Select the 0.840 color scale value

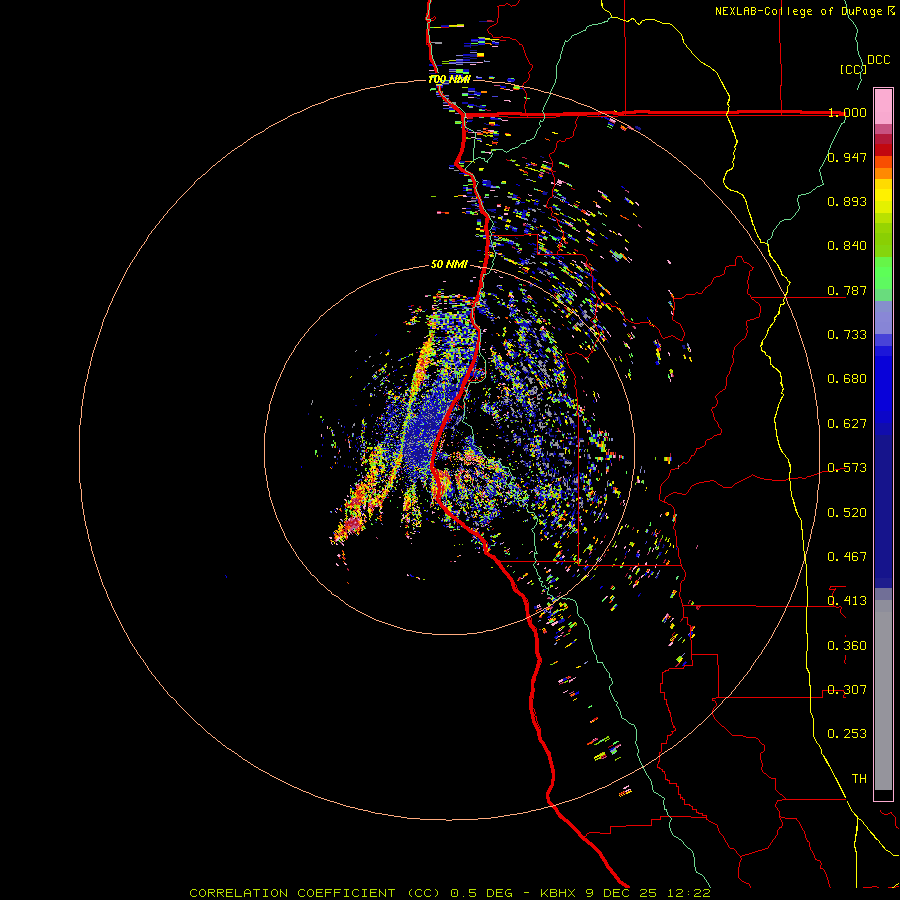pyautogui.click(x=847, y=246)
